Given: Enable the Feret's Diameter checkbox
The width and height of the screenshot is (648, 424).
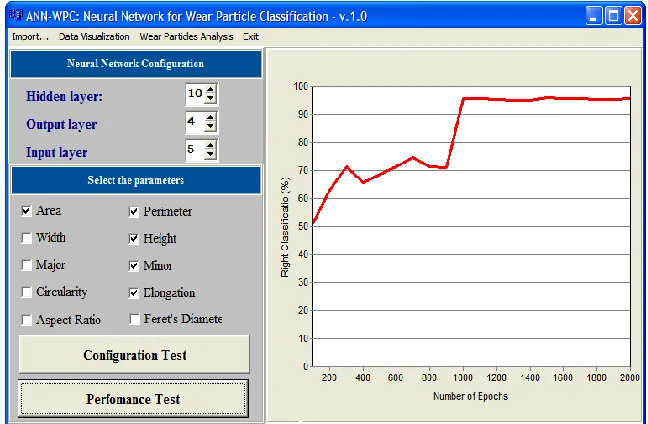Looking at the screenshot, I should pyautogui.click(x=134, y=319).
